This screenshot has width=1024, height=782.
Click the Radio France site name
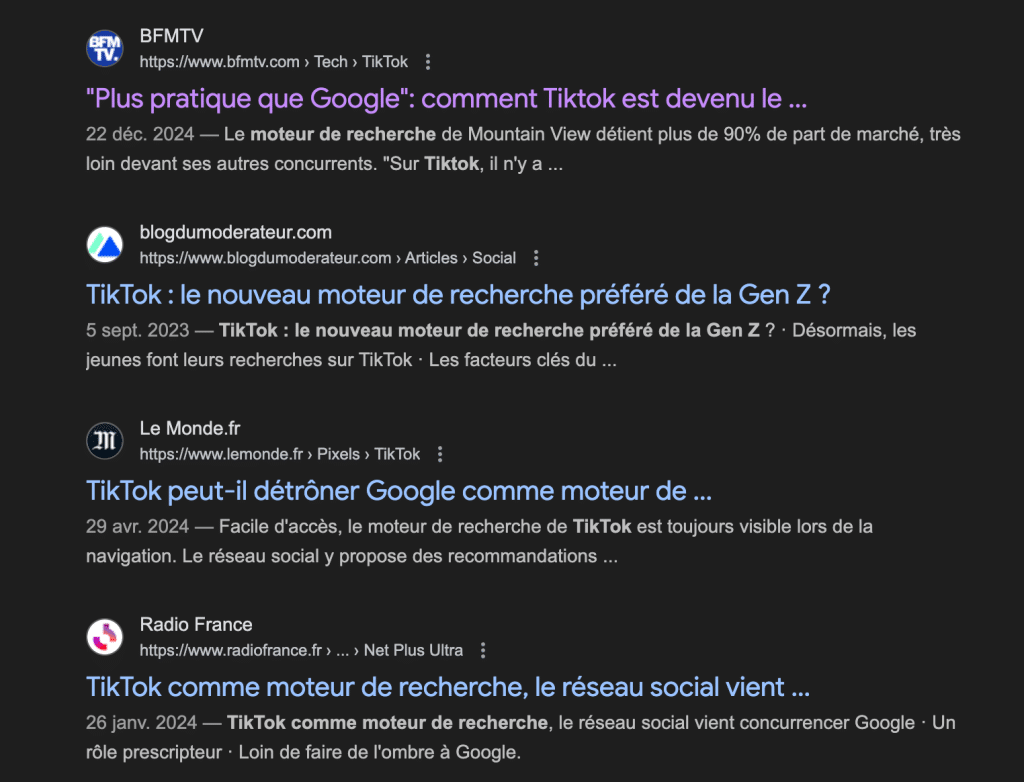[x=196, y=625]
